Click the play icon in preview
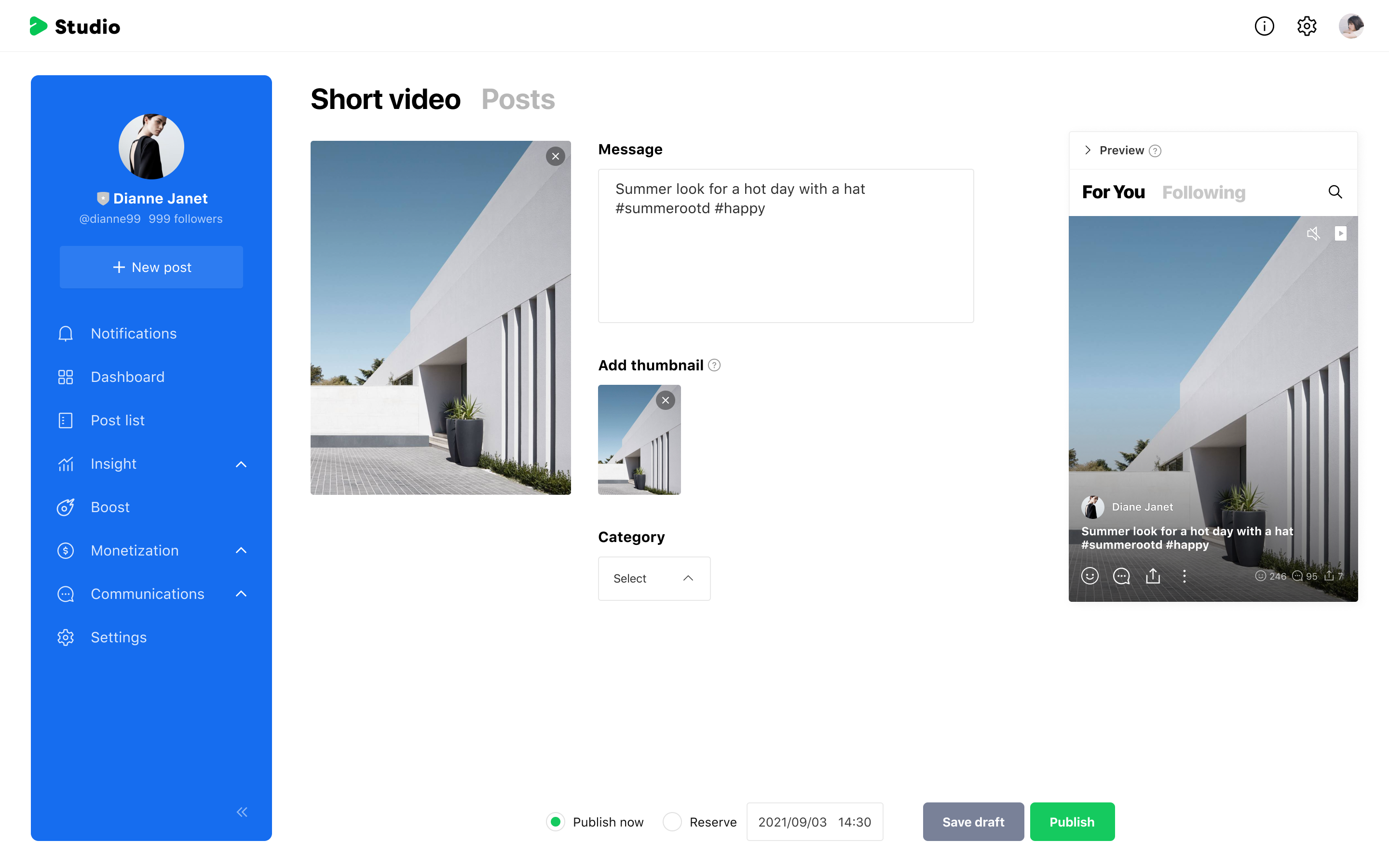The image size is (1389, 868). 1340,234
